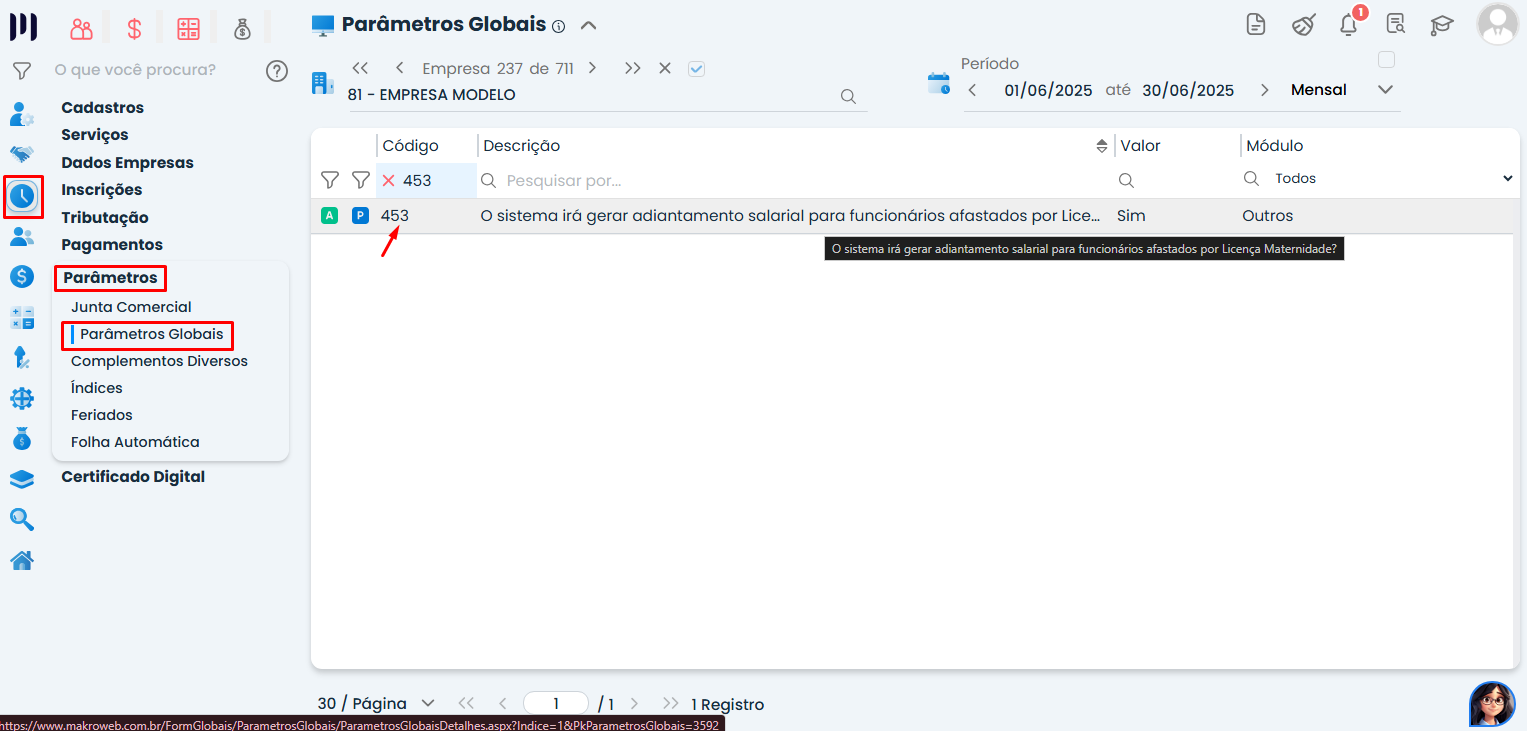Open the graduation cap training icon

coord(1441,25)
